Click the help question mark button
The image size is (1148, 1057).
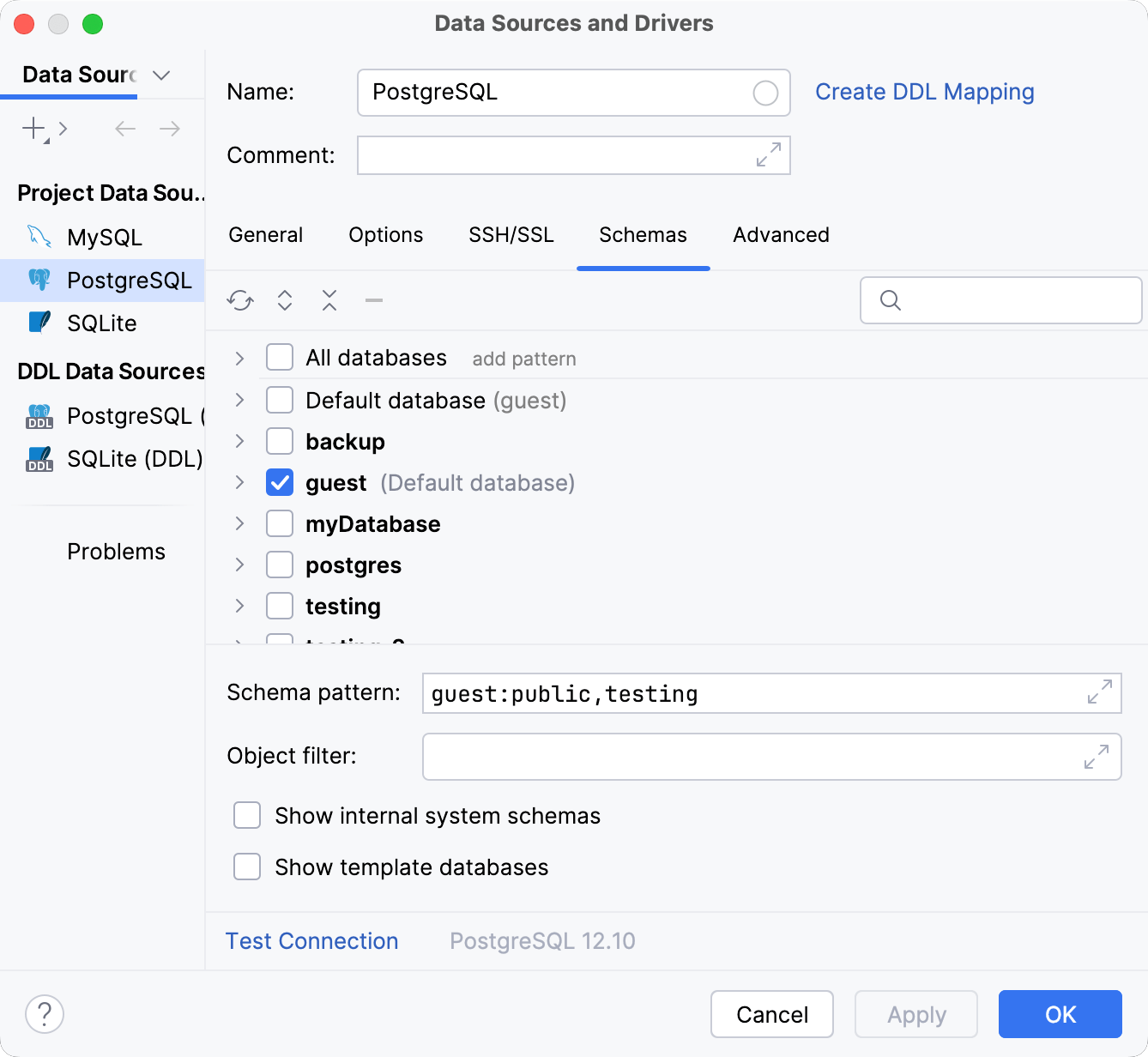tap(45, 1014)
